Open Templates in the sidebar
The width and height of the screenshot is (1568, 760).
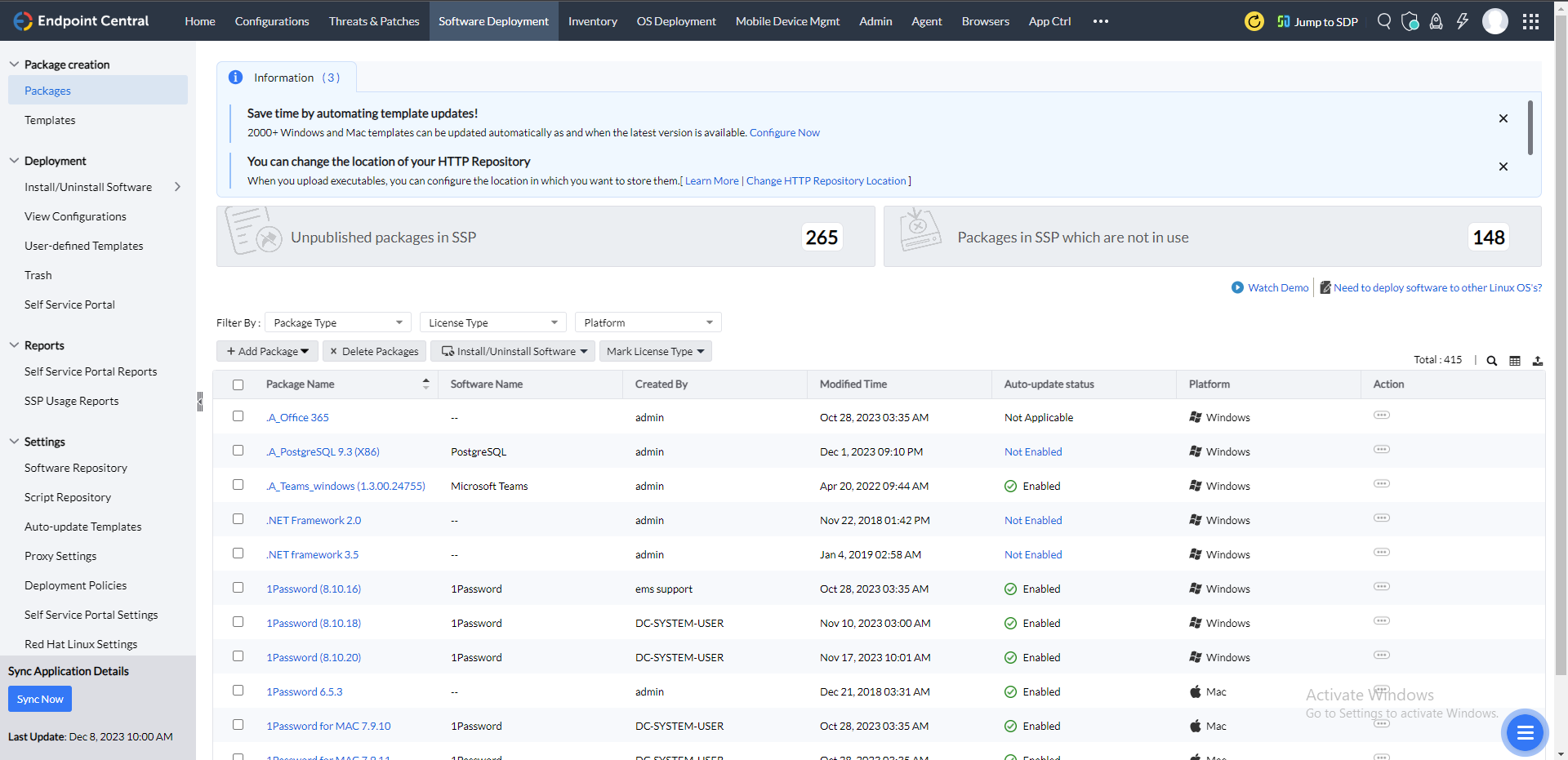[50, 120]
